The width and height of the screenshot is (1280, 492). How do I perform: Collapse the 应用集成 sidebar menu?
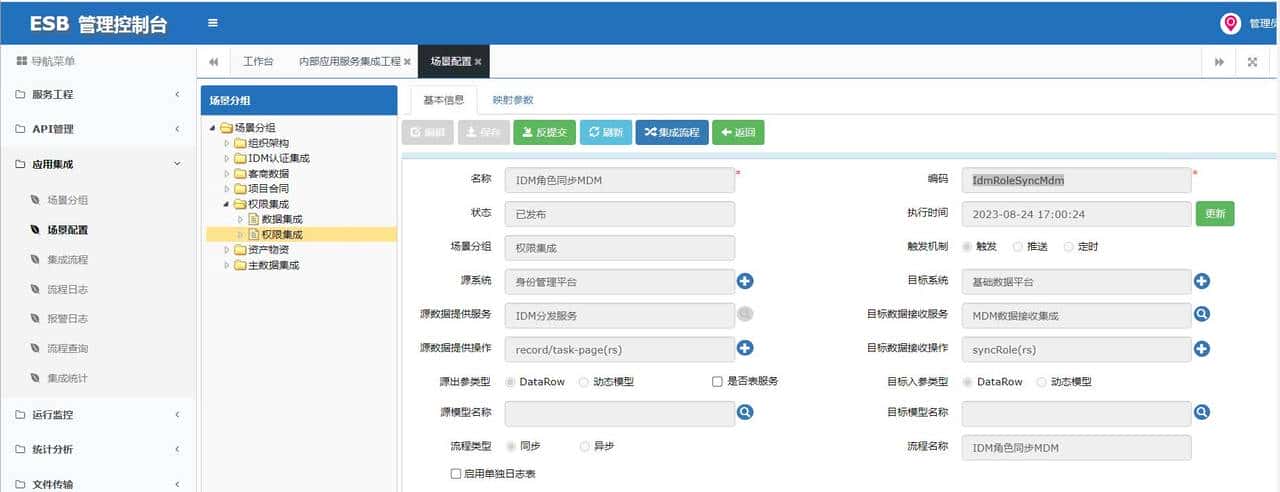tap(98, 164)
